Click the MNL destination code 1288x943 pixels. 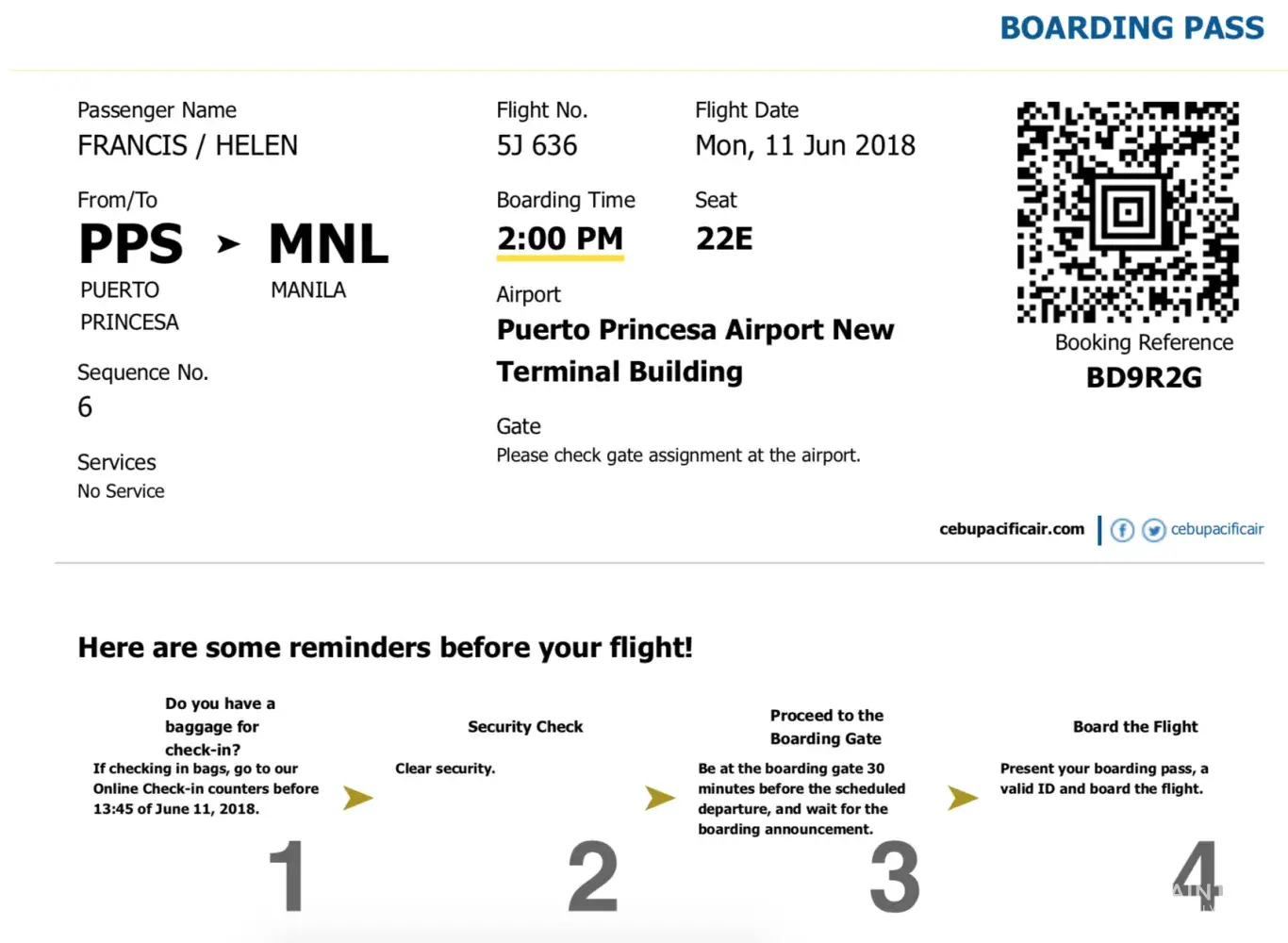tap(329, 244)
